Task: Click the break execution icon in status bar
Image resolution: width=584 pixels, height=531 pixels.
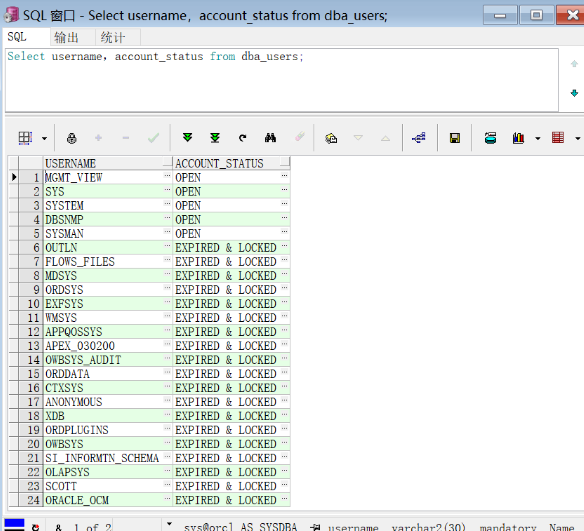Action: 35,527
